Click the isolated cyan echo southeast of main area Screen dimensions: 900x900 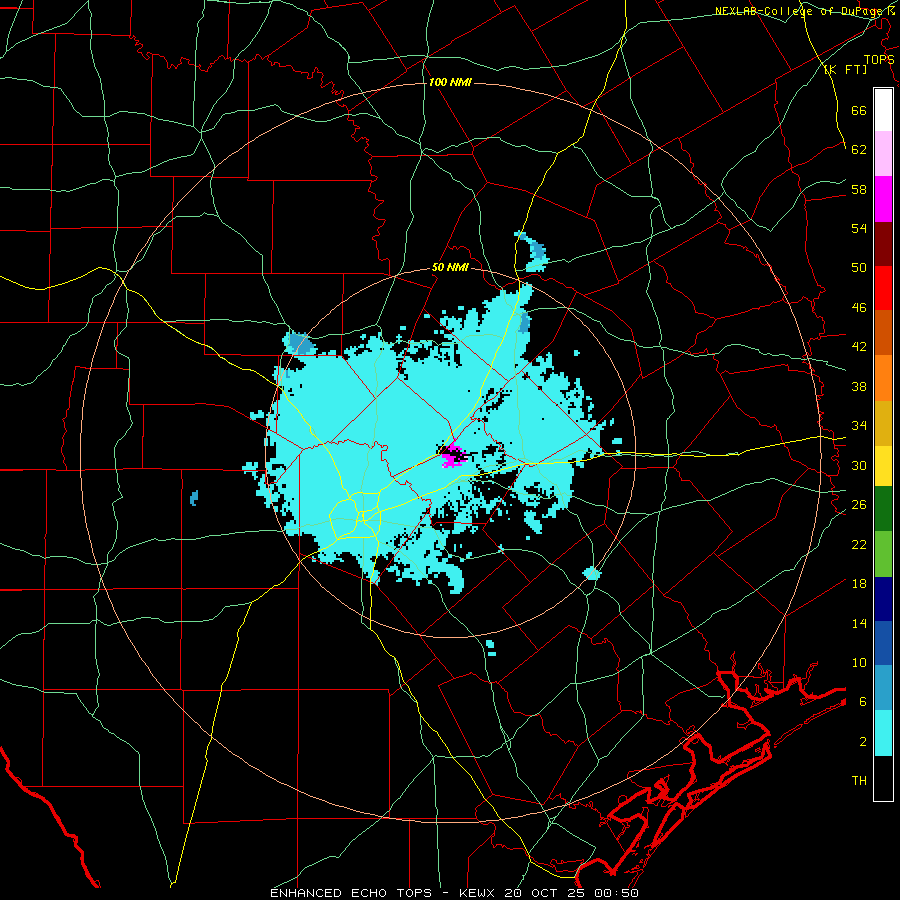pos(592,573)
